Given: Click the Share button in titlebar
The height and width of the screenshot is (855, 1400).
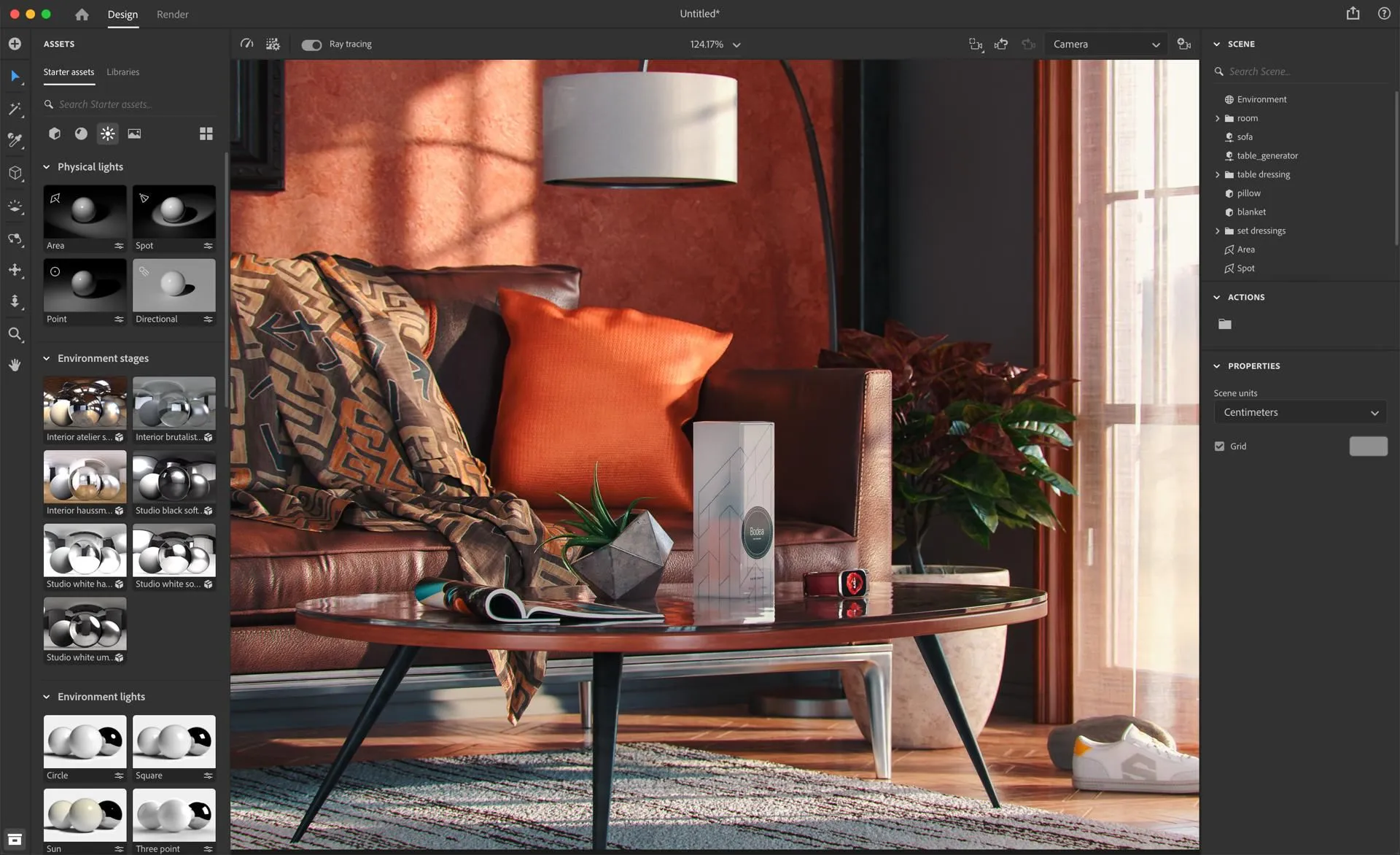Looking at the screenshot, I should (1353, 13).
